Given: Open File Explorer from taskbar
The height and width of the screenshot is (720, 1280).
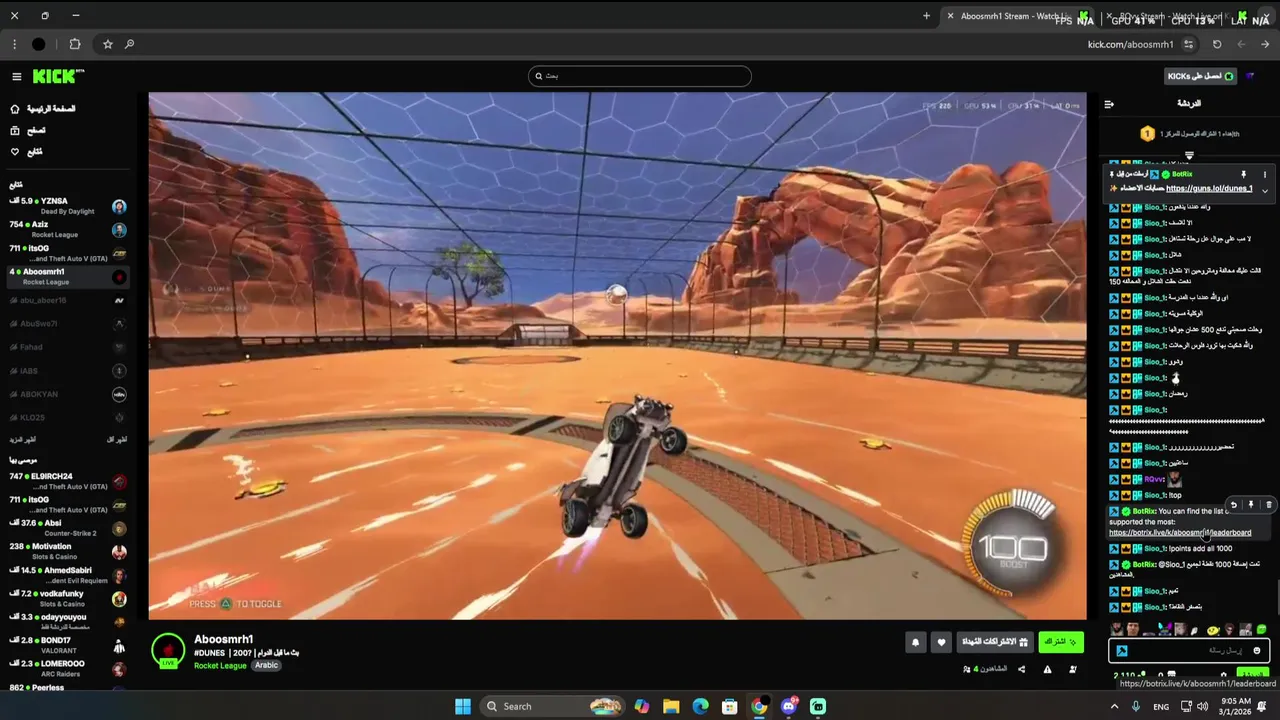Looking at the screenshot, I should pyautogui.click(x=671, y=706).
